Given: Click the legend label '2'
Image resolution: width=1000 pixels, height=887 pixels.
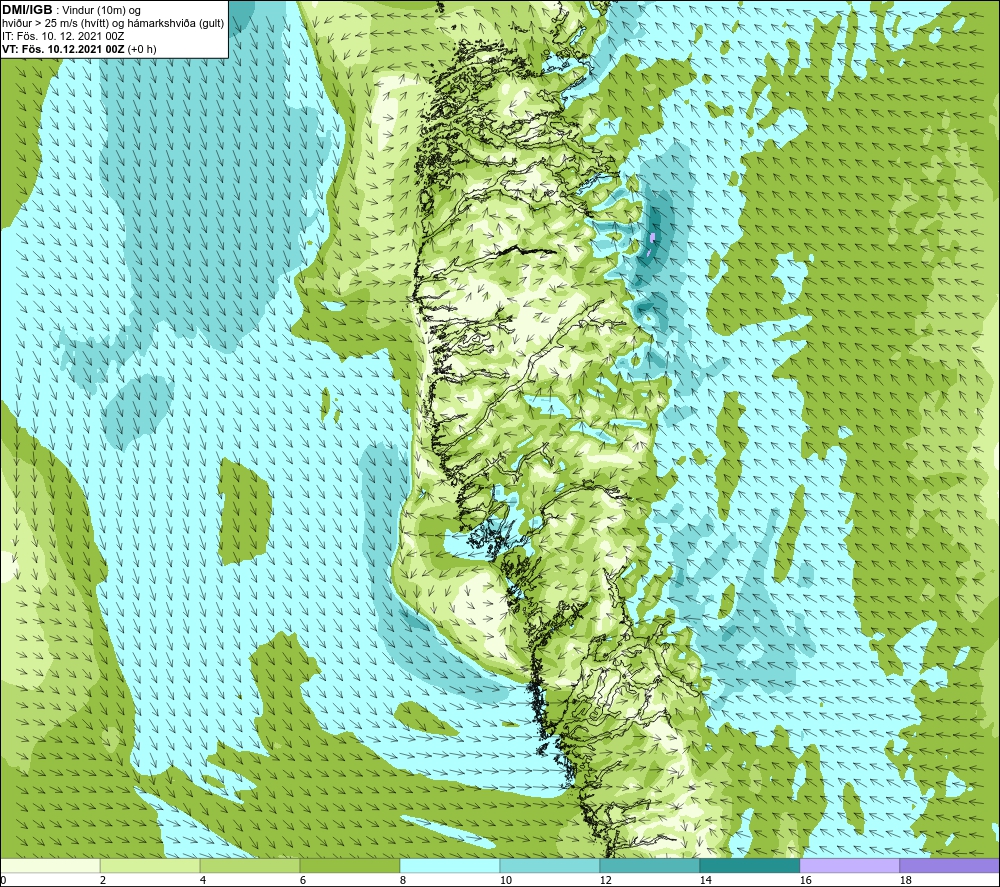Looking at the screenshot, I should pos(103,880).
